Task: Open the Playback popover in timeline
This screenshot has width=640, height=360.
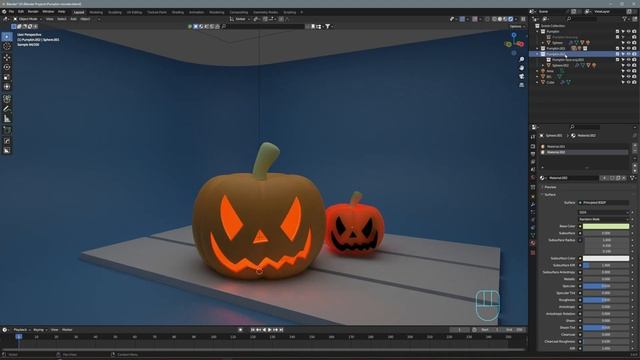Action: [21, 330]
